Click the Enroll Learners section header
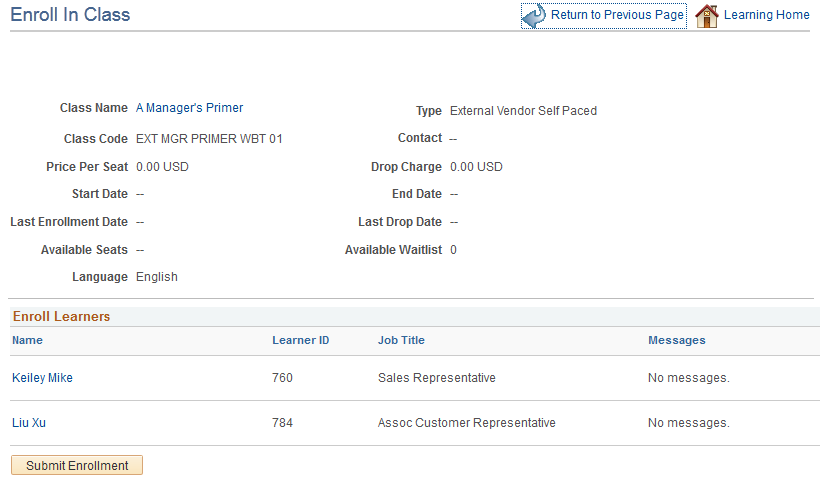The image size is (830, 479). click(61, 317)
